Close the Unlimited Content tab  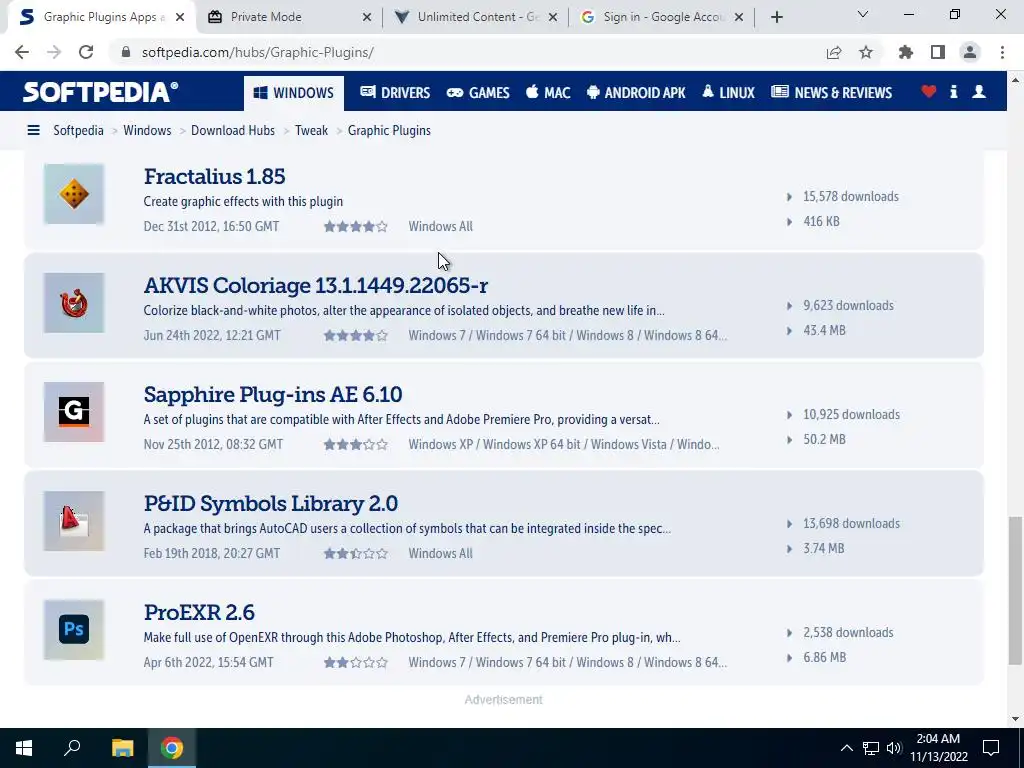tap(553, 18)
